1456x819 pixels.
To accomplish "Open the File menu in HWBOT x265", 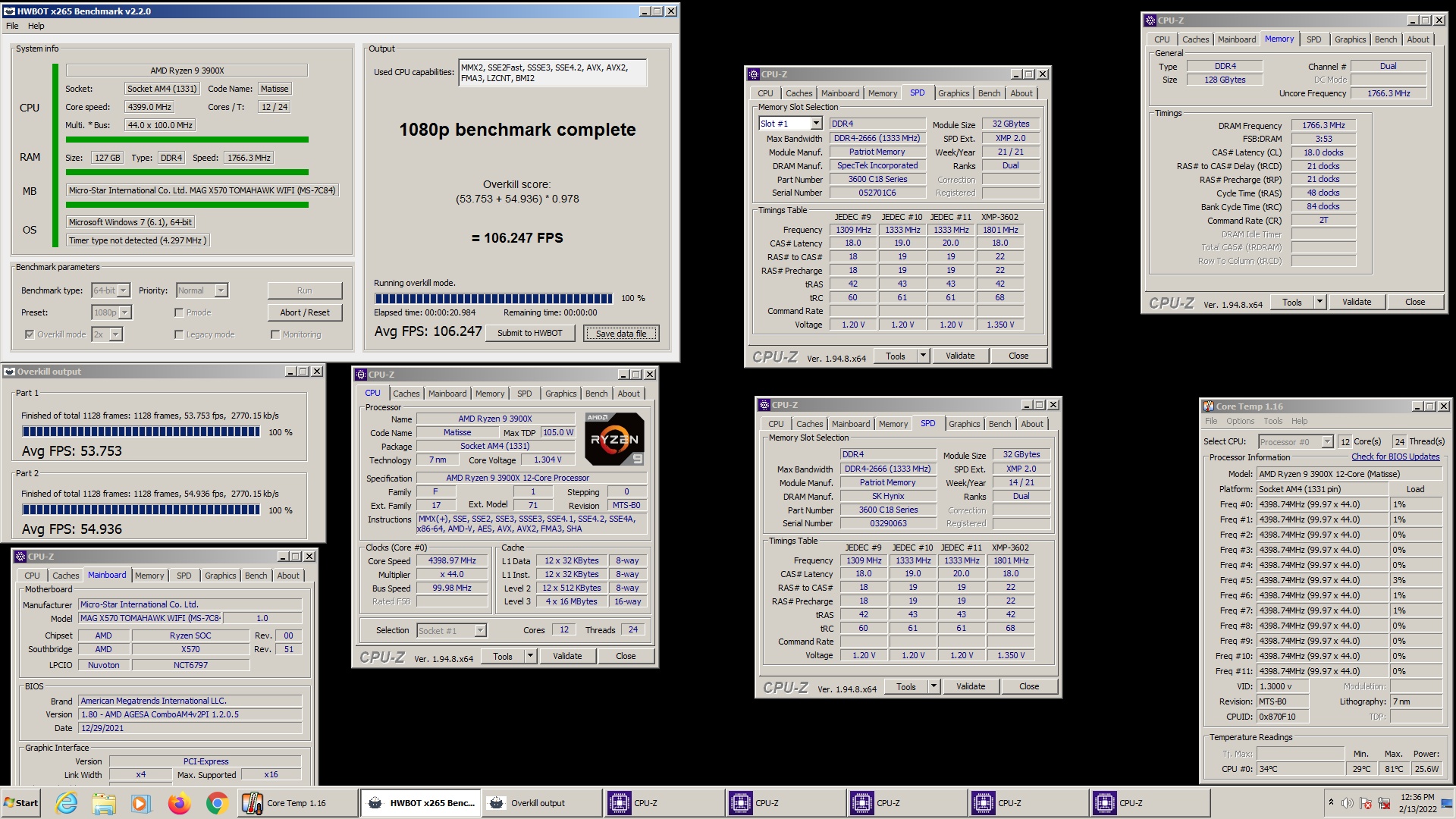I will click(12, 26).
